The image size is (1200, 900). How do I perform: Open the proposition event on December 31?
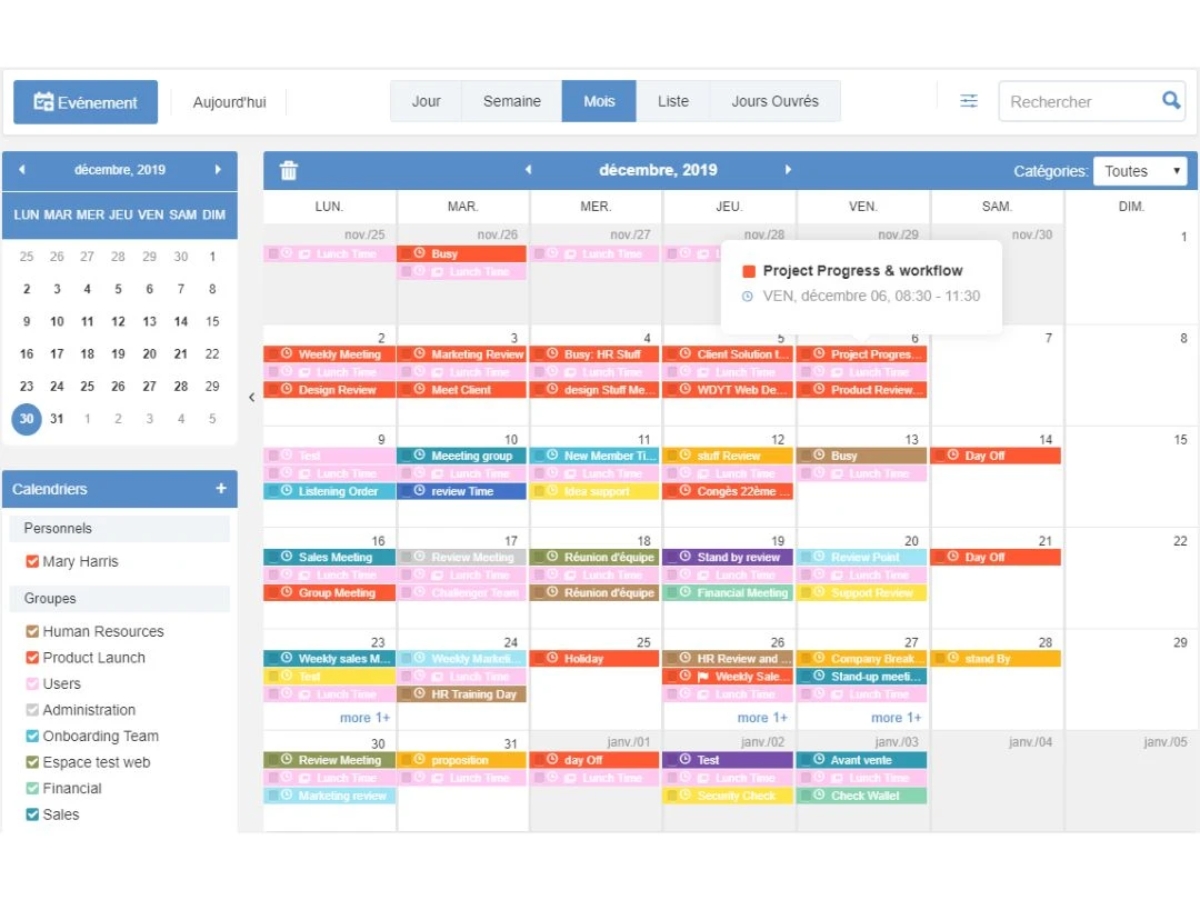463,760
